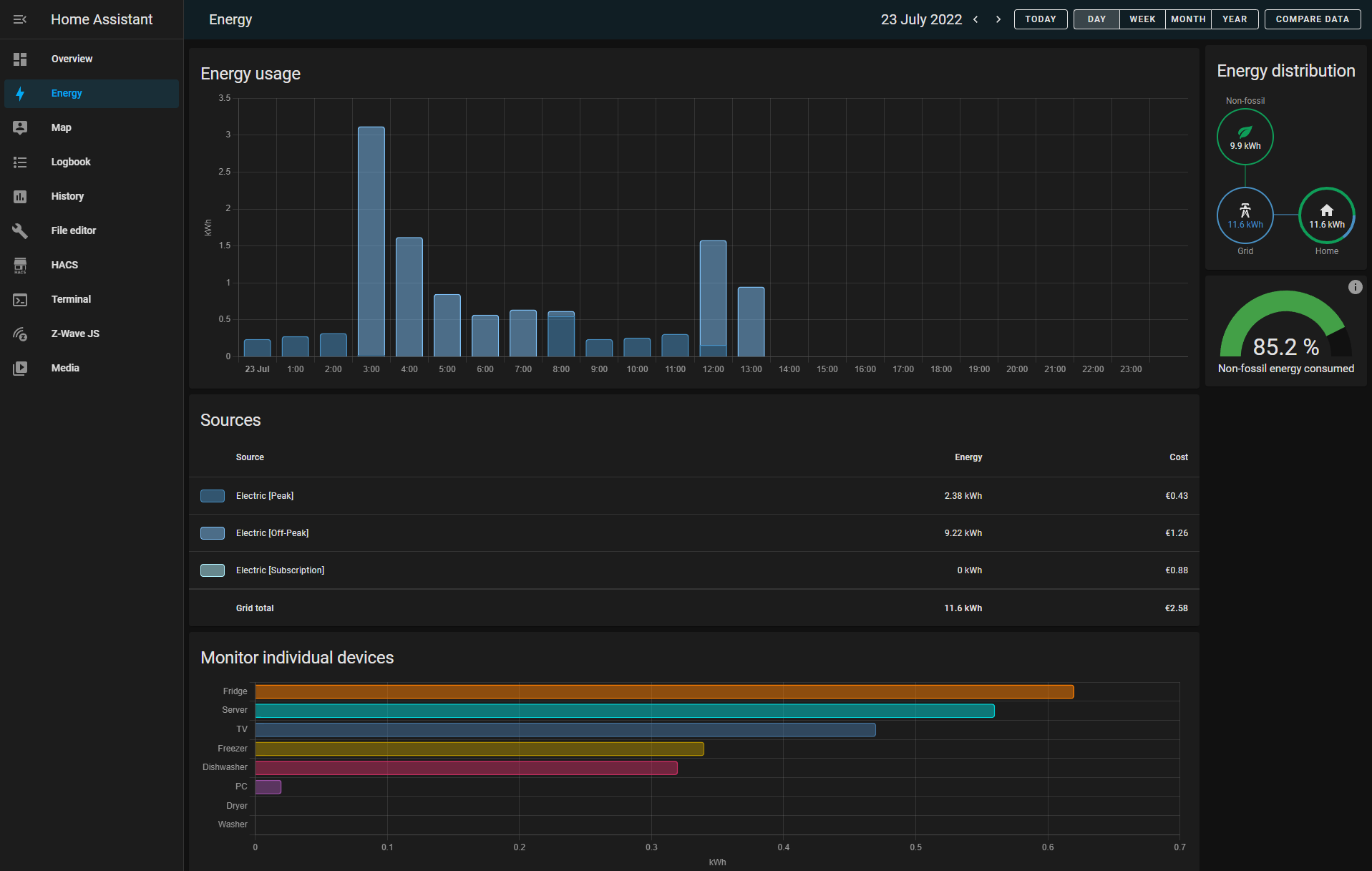
Task: Switch to the MONTH view tab
Action: tap(1187, 19)
